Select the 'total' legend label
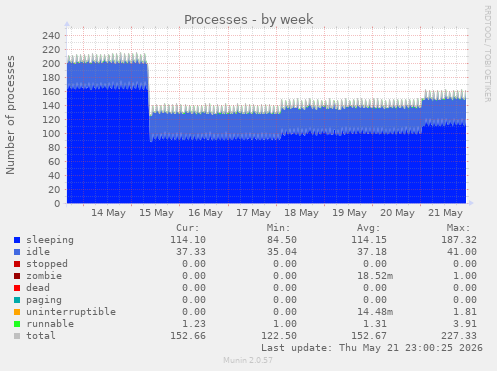The width and height of the screenshot is (497, 371). 41,336
